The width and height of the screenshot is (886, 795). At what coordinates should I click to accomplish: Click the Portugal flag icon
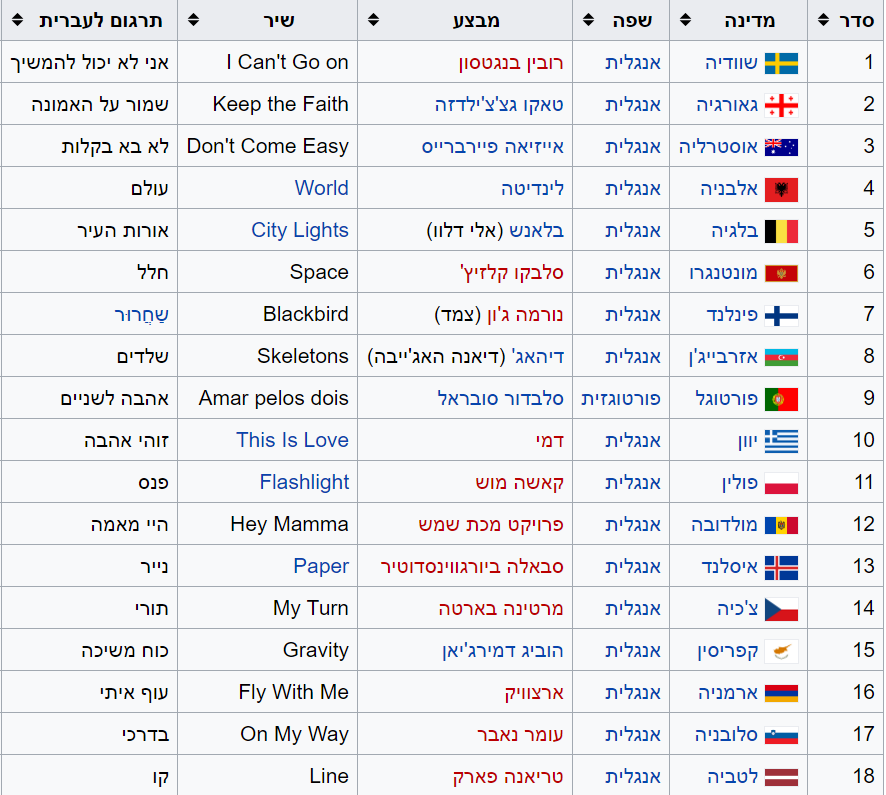(x=781, y=399)
